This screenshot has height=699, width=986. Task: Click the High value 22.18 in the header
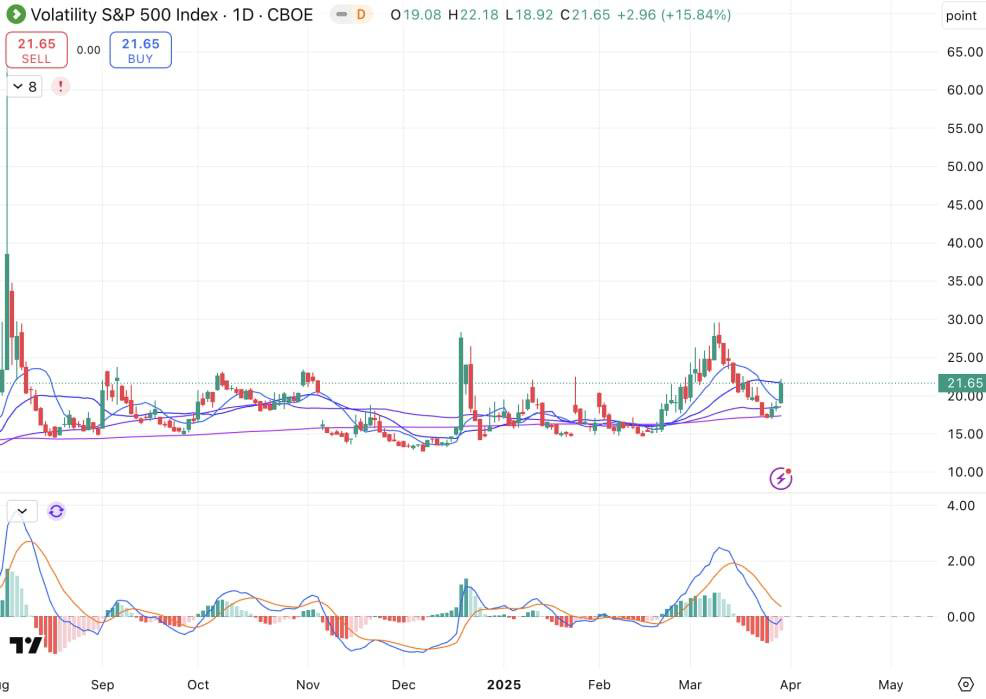[479, 14]
